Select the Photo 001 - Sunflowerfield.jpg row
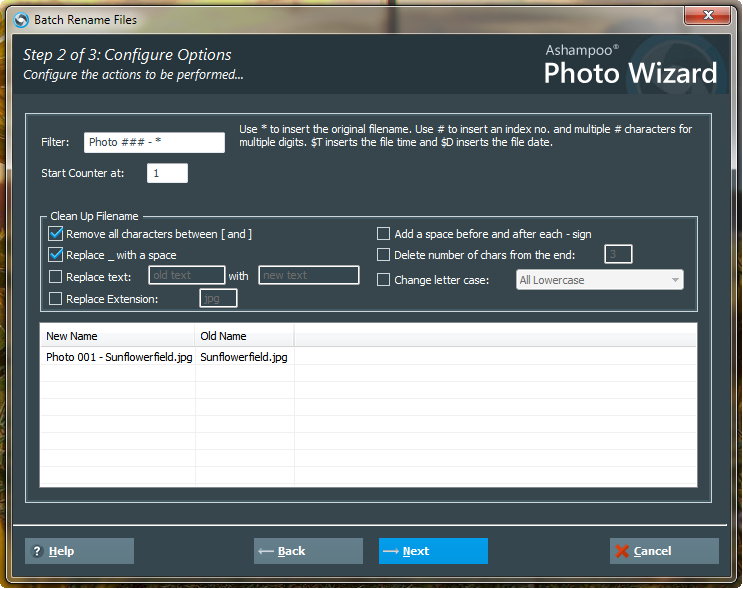The width and height of the screenshot is (743, 589). (118, 357)
